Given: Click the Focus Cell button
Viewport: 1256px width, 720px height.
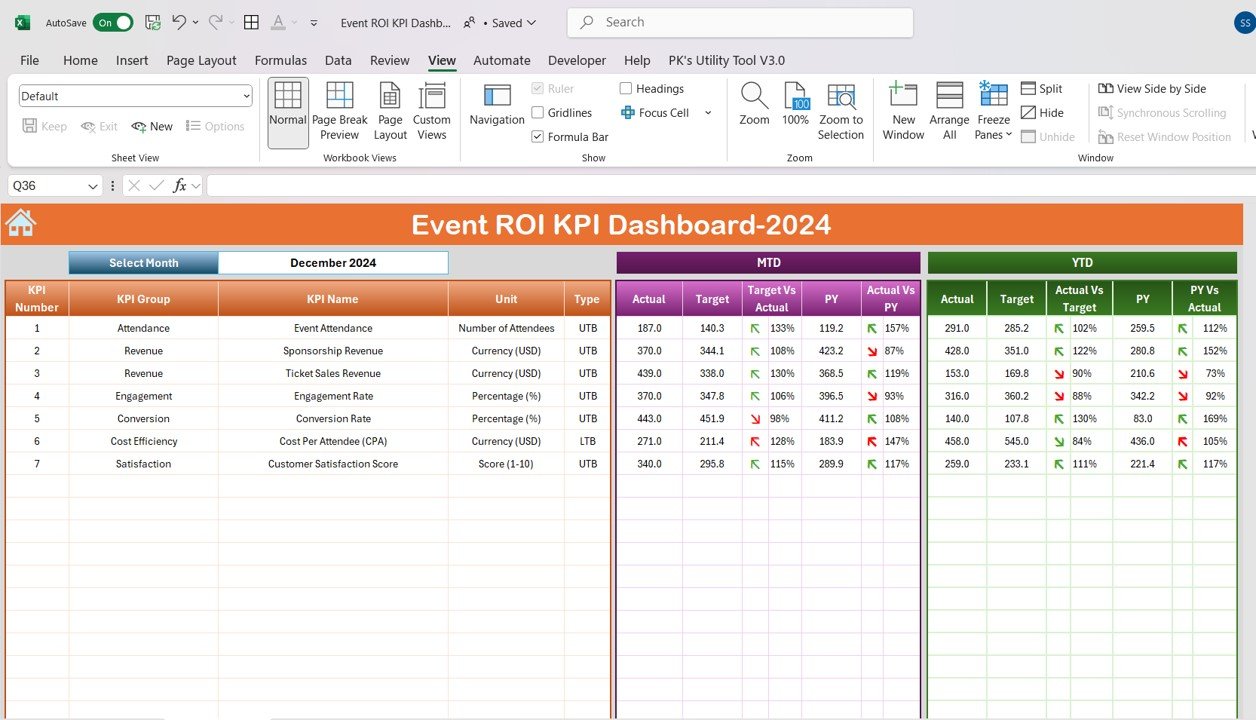Looking at the screenshot, I should click(x=656, y=113).
